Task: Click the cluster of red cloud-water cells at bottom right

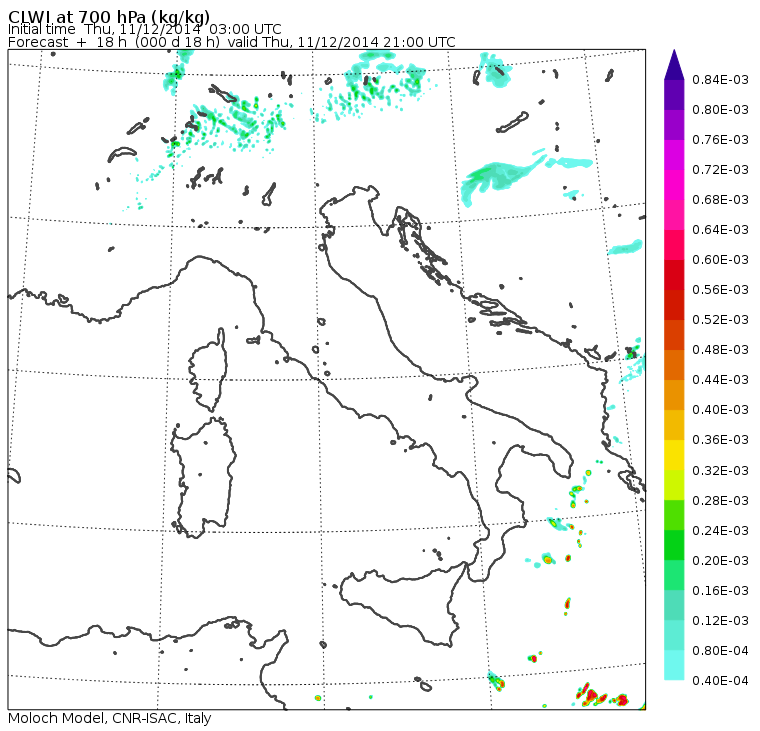Action: point(602,696)
